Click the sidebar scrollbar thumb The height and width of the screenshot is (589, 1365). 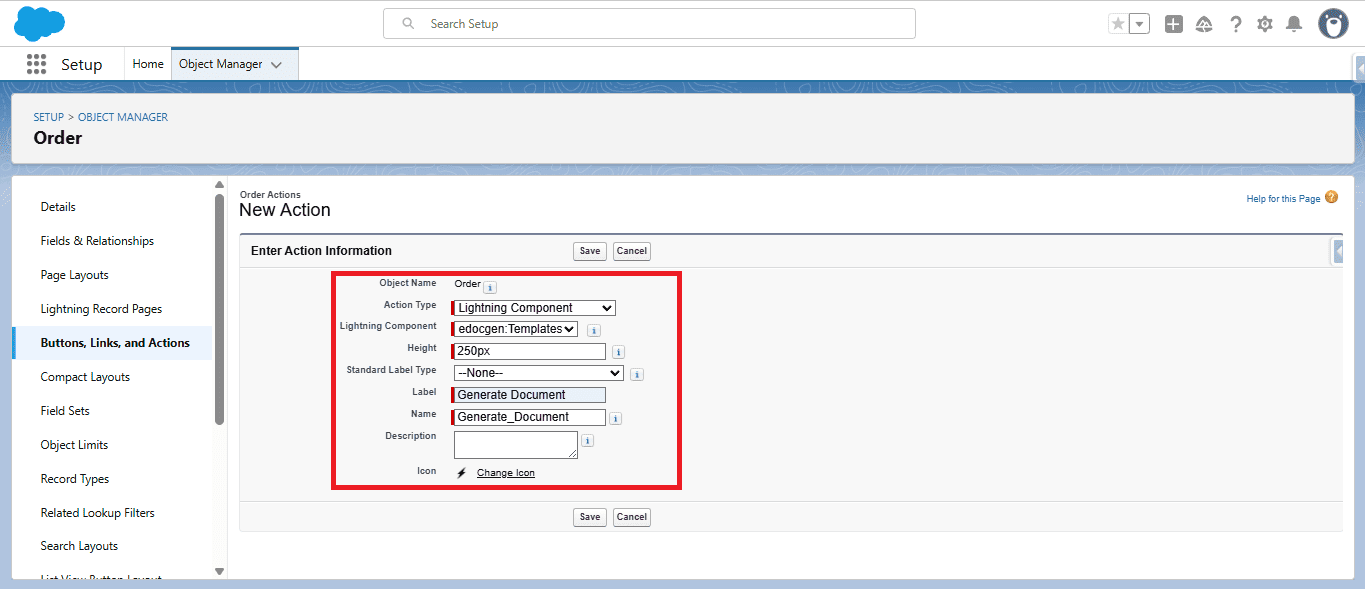point(220,309)
